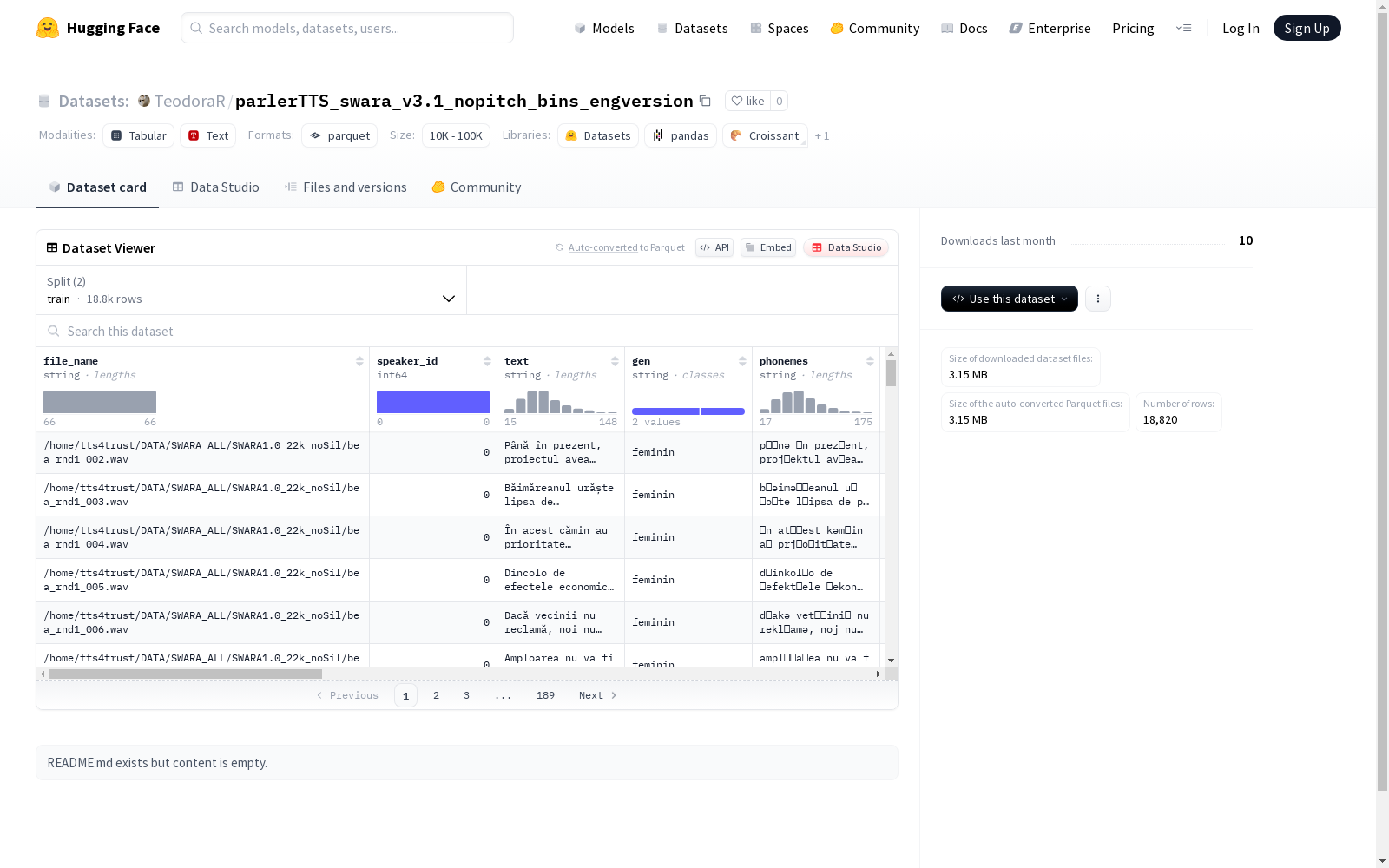Click the Tabular modality tag

point(139,135)
